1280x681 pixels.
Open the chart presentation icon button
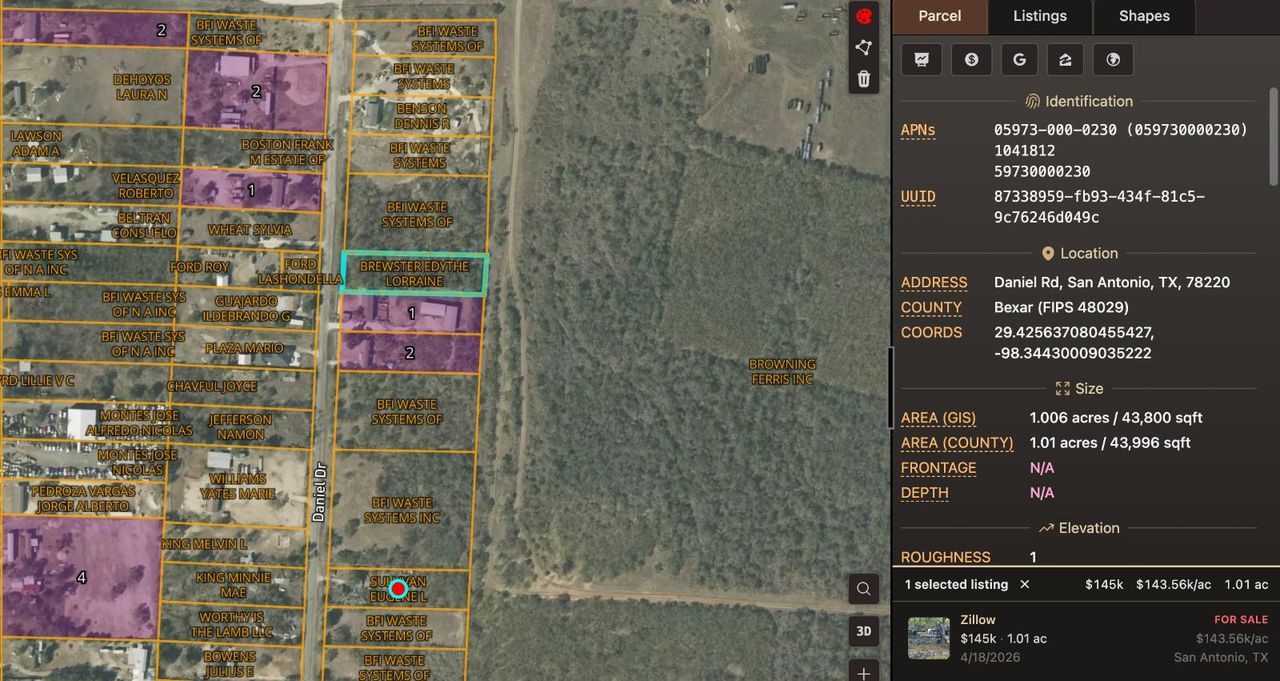[921, 59]
